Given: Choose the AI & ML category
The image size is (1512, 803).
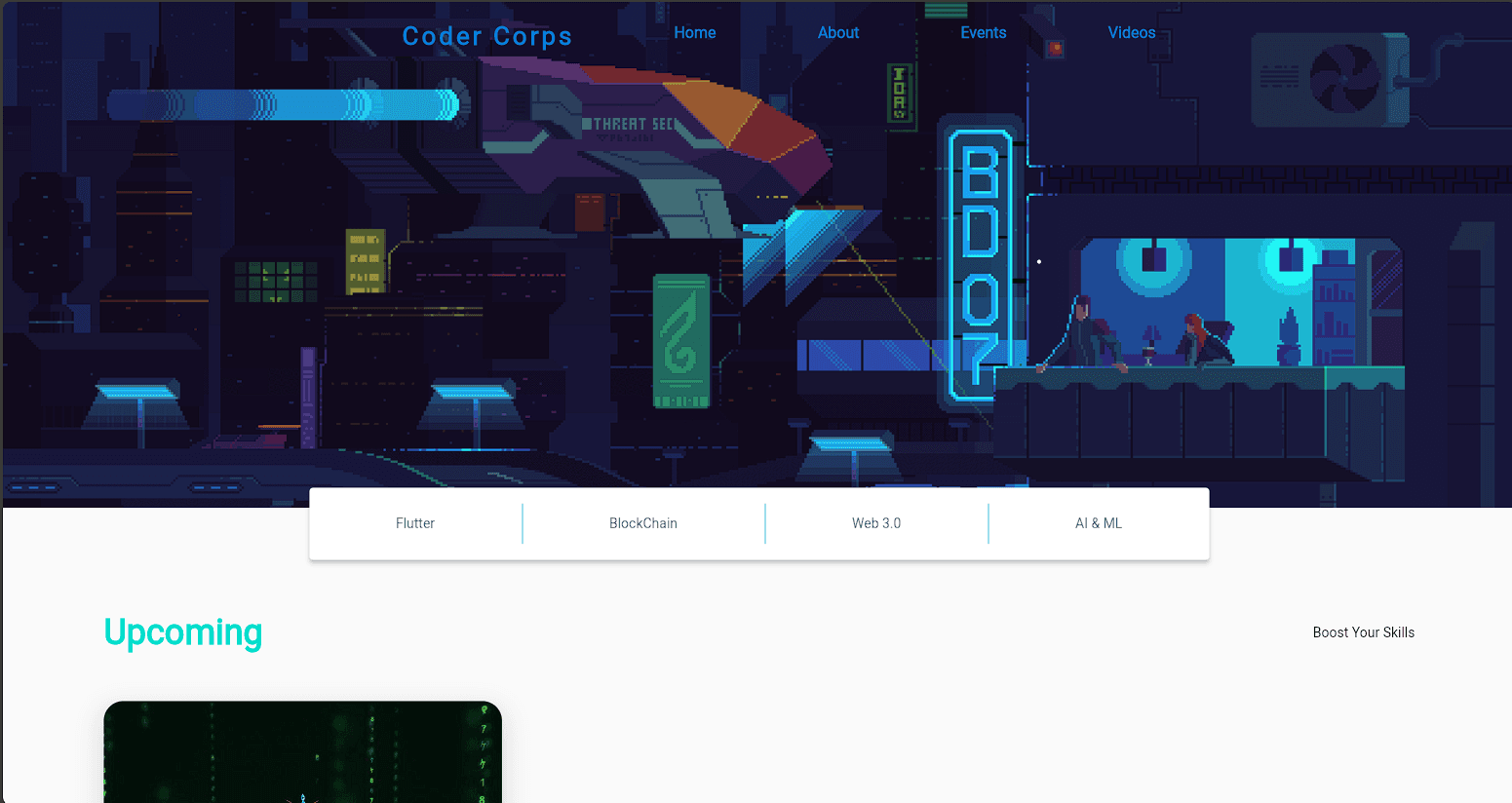Looking at the screenshot, I should (x=1099, y=523).
